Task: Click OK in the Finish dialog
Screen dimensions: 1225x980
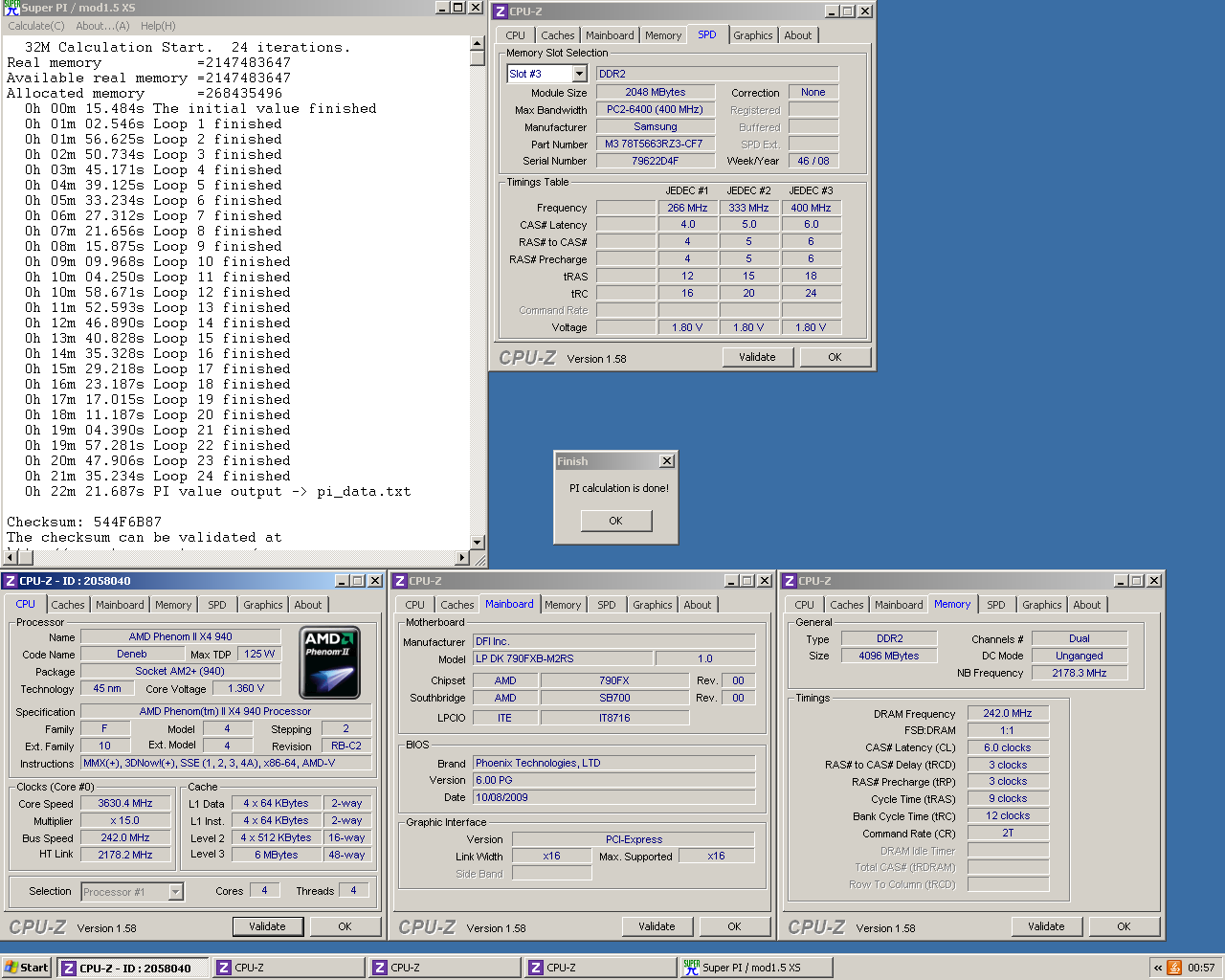Action: click(615, 521)
